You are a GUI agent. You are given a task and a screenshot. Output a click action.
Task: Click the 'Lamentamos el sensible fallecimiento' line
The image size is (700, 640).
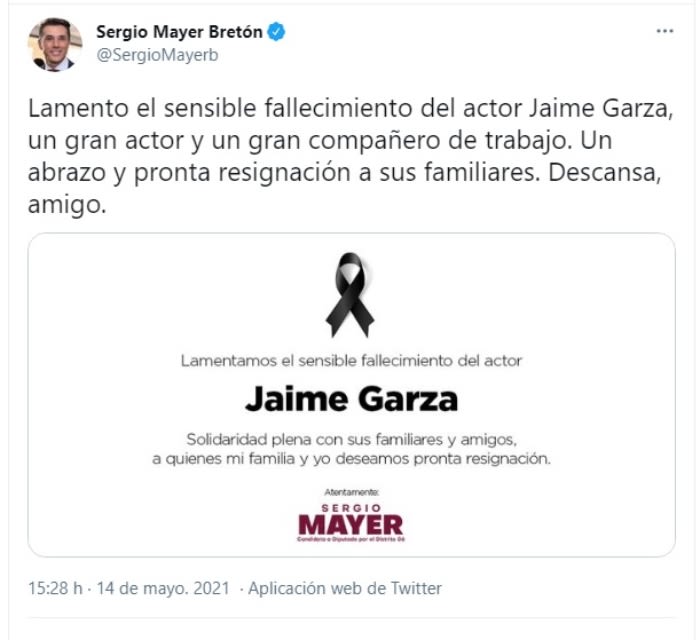click(351, 360)
